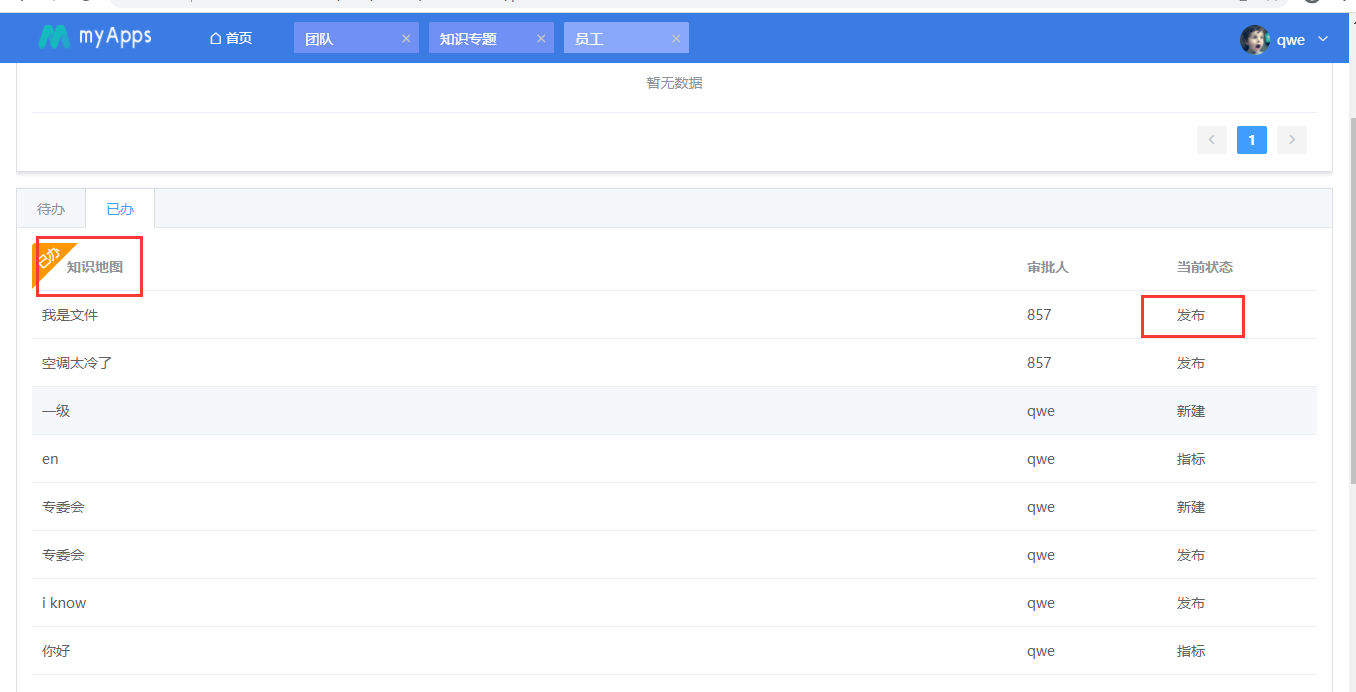The width and height of the screenshot is (1356, 692).
Task: Open the 我是文件 row entry
Action: pyautogui.click(x=70, y=315)
